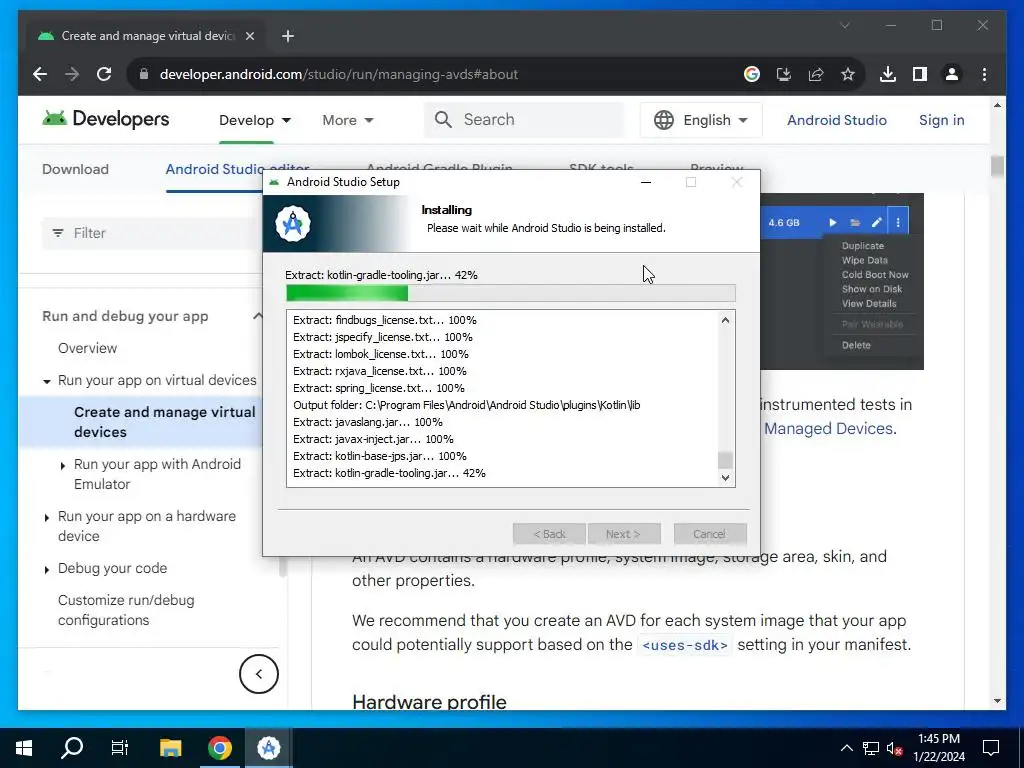Click 'Extract: lombok_license.txt' log line

(x=381, y=354)
